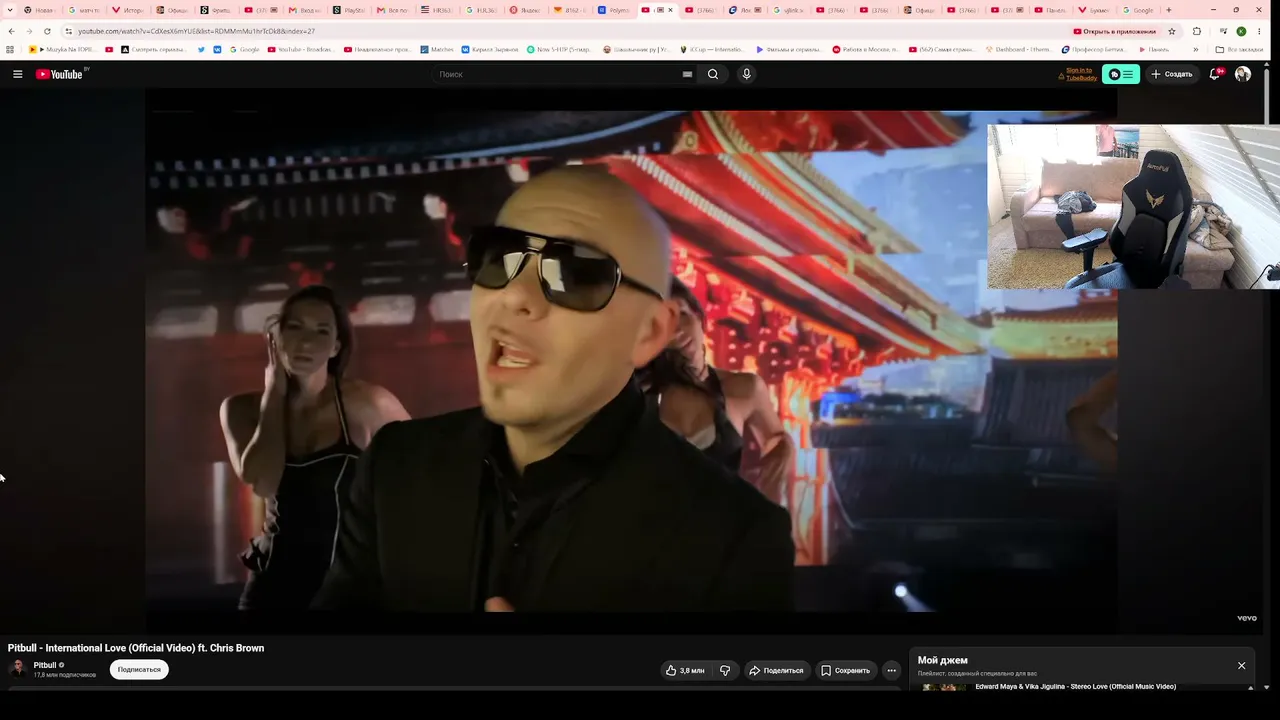Click the search magnifier button

click(x=713, y=74)
